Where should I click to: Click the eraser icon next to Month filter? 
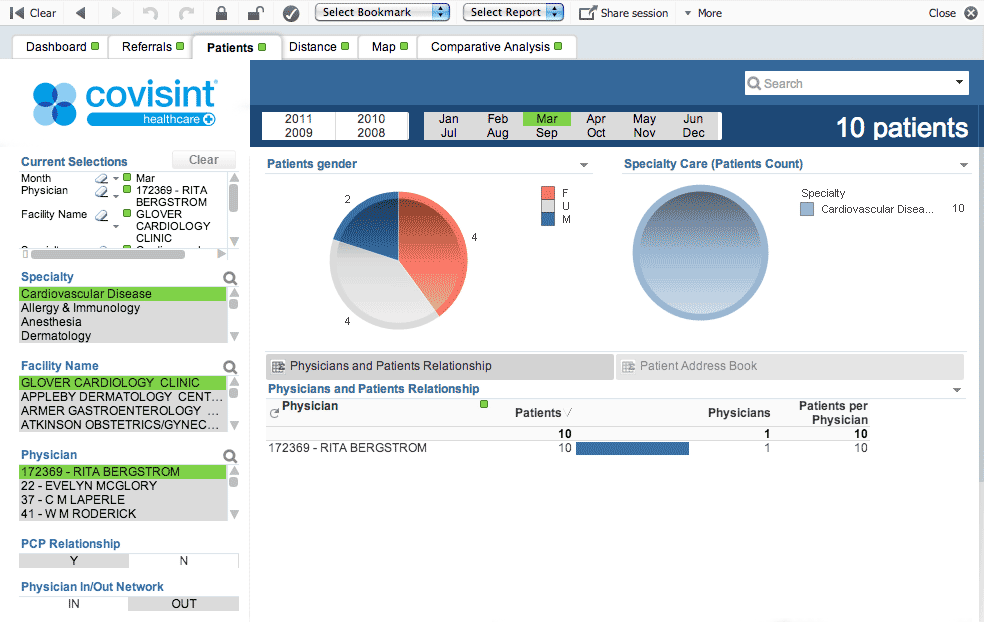(100, 178)
